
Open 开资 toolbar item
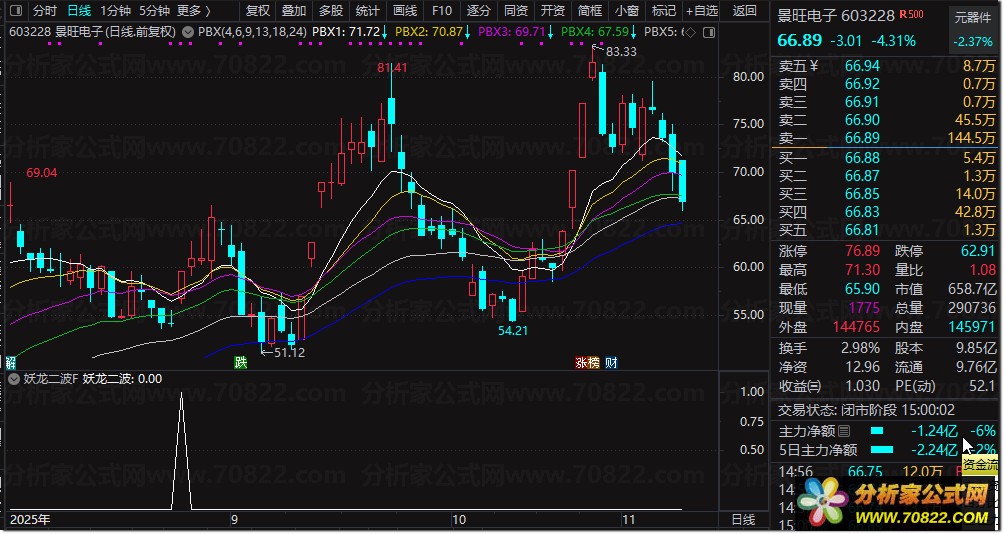(552, 11)
